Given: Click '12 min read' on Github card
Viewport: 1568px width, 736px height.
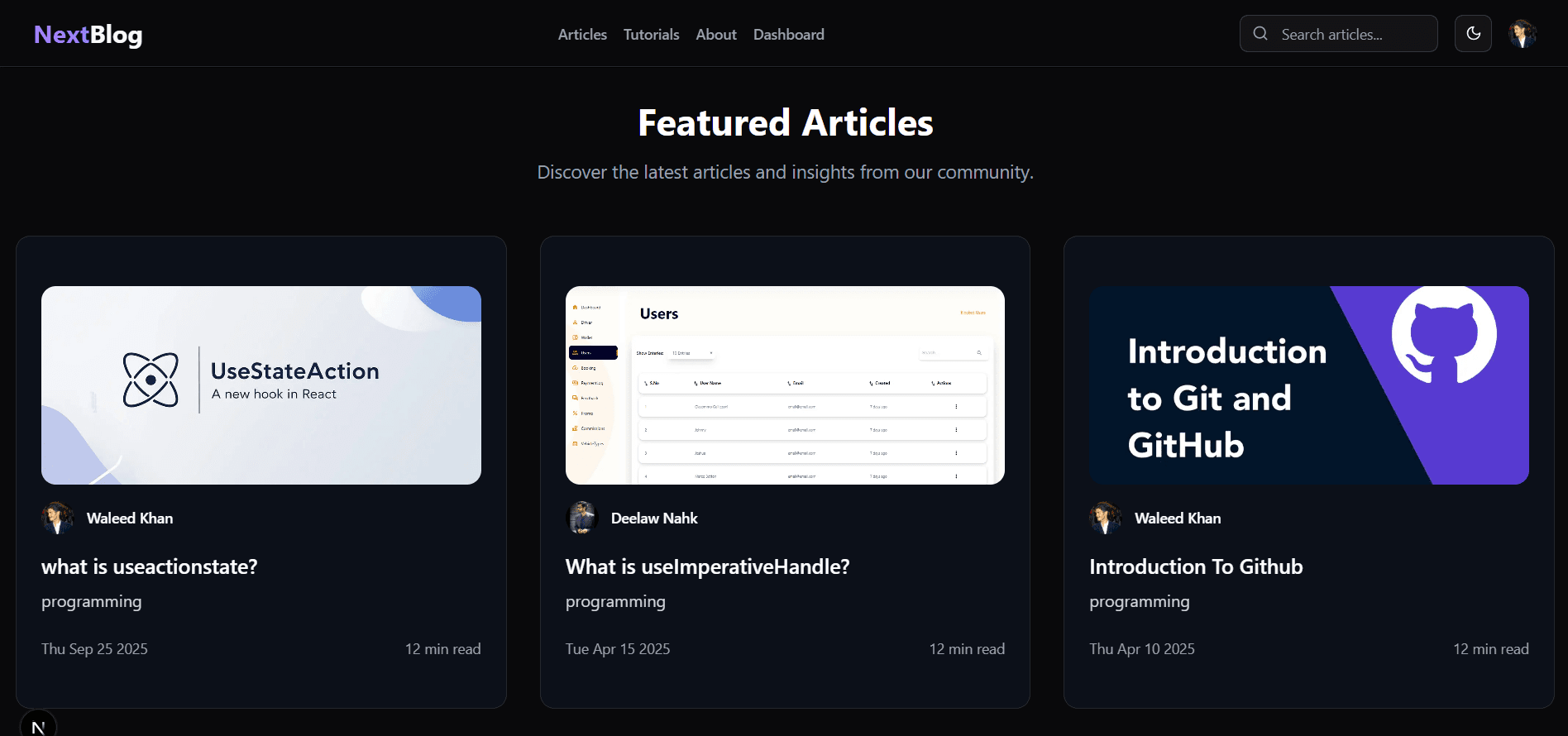Looking at the screenshot, I should (1491, 649).
